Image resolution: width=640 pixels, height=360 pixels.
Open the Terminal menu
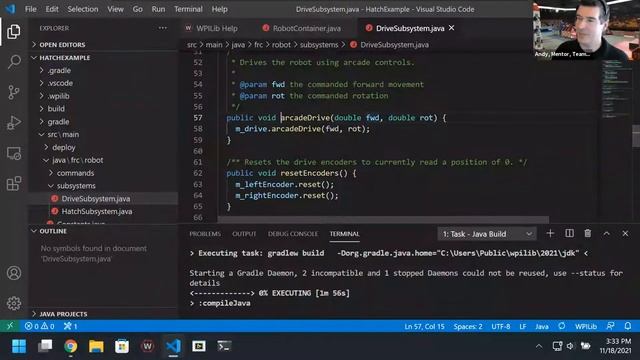[x=188, y=9]
